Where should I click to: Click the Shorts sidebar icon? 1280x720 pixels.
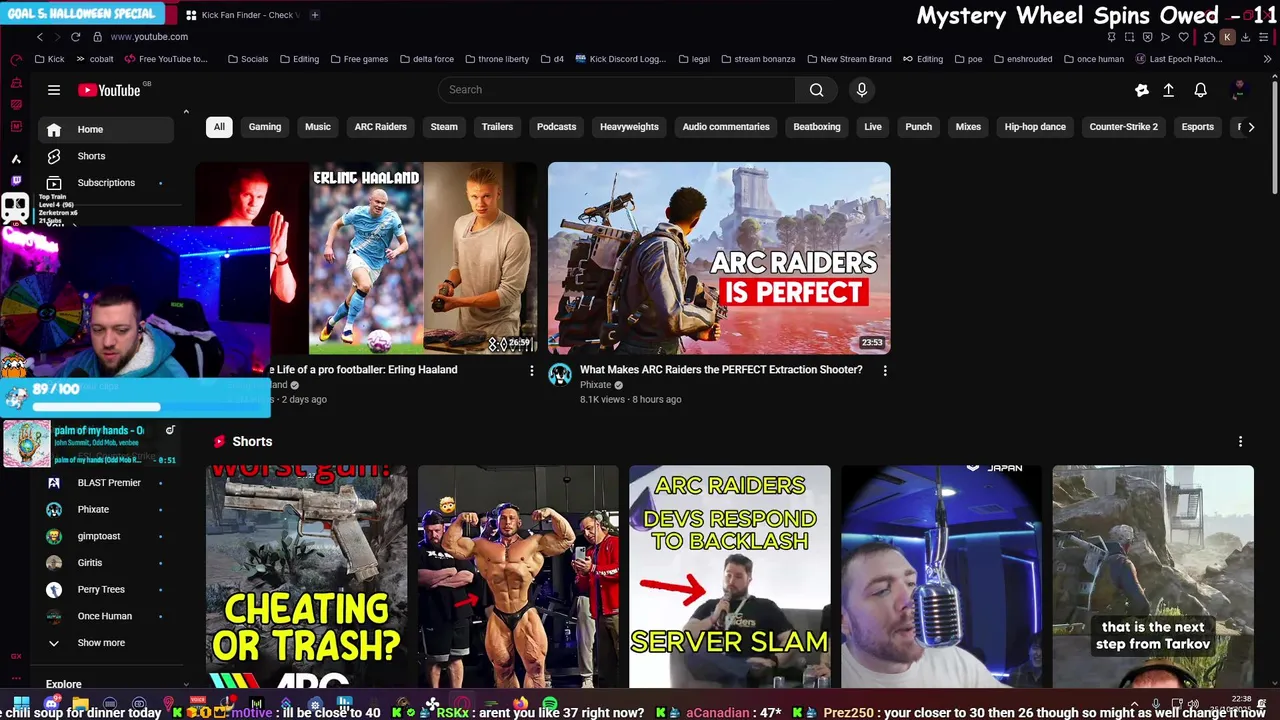(54, 156)
